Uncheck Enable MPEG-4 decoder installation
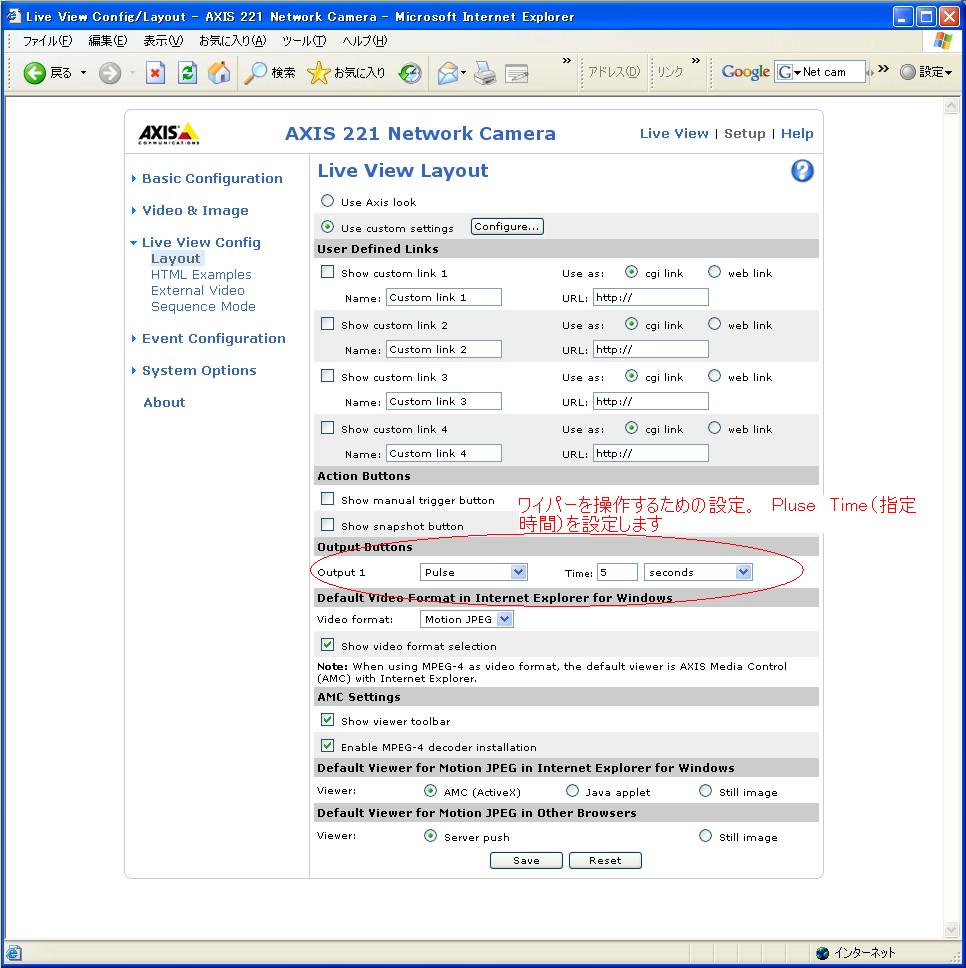Image resolution: width=966 pixels, height=968 pixels. [x=327, y=746]
